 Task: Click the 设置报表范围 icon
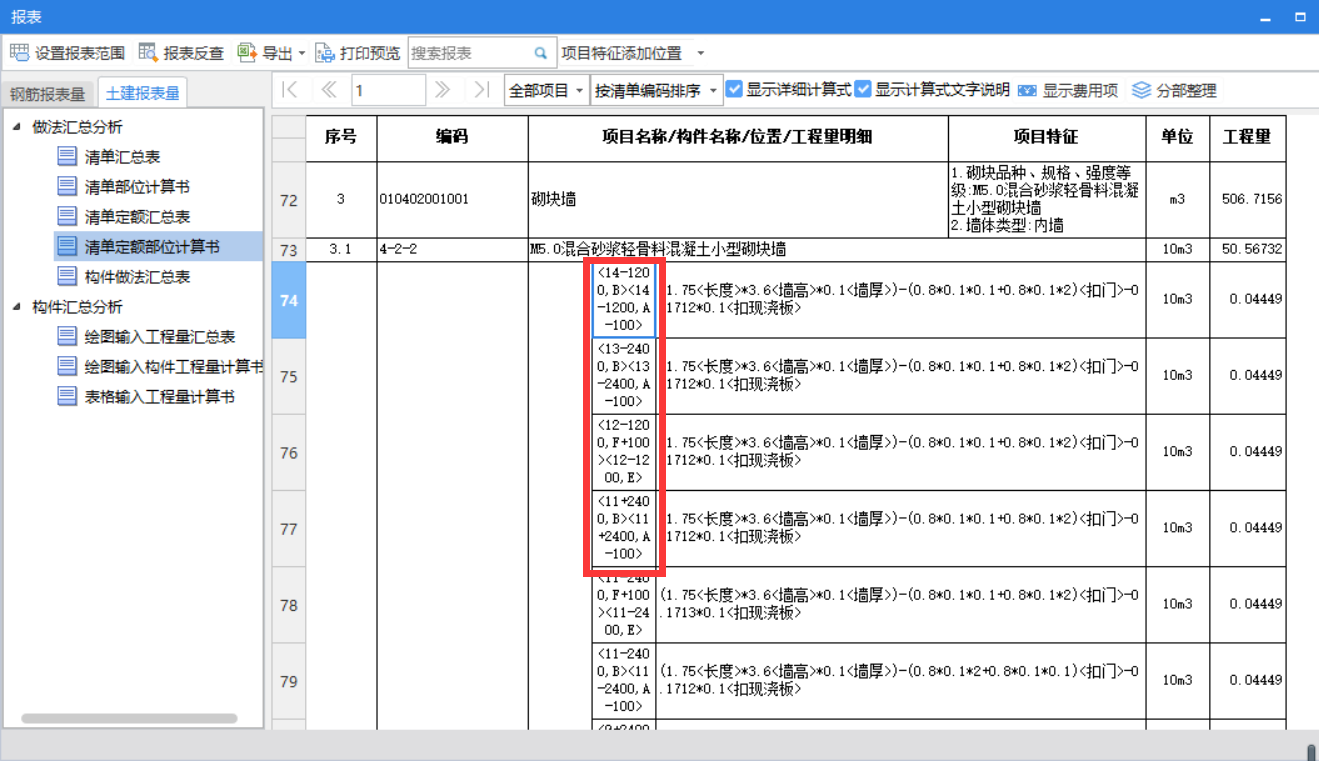point(19,53)
